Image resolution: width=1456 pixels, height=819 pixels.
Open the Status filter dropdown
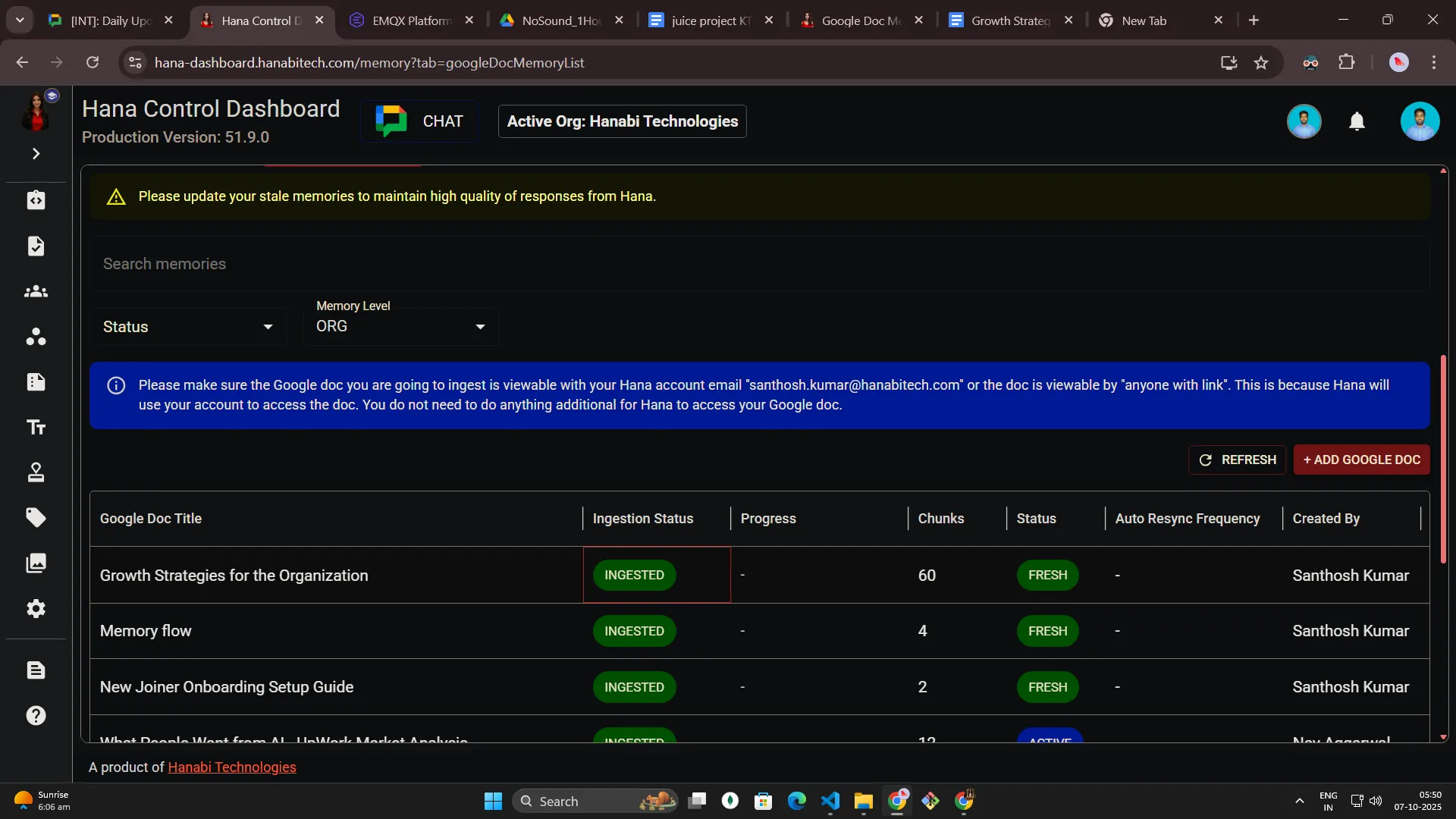pos(187,327)
